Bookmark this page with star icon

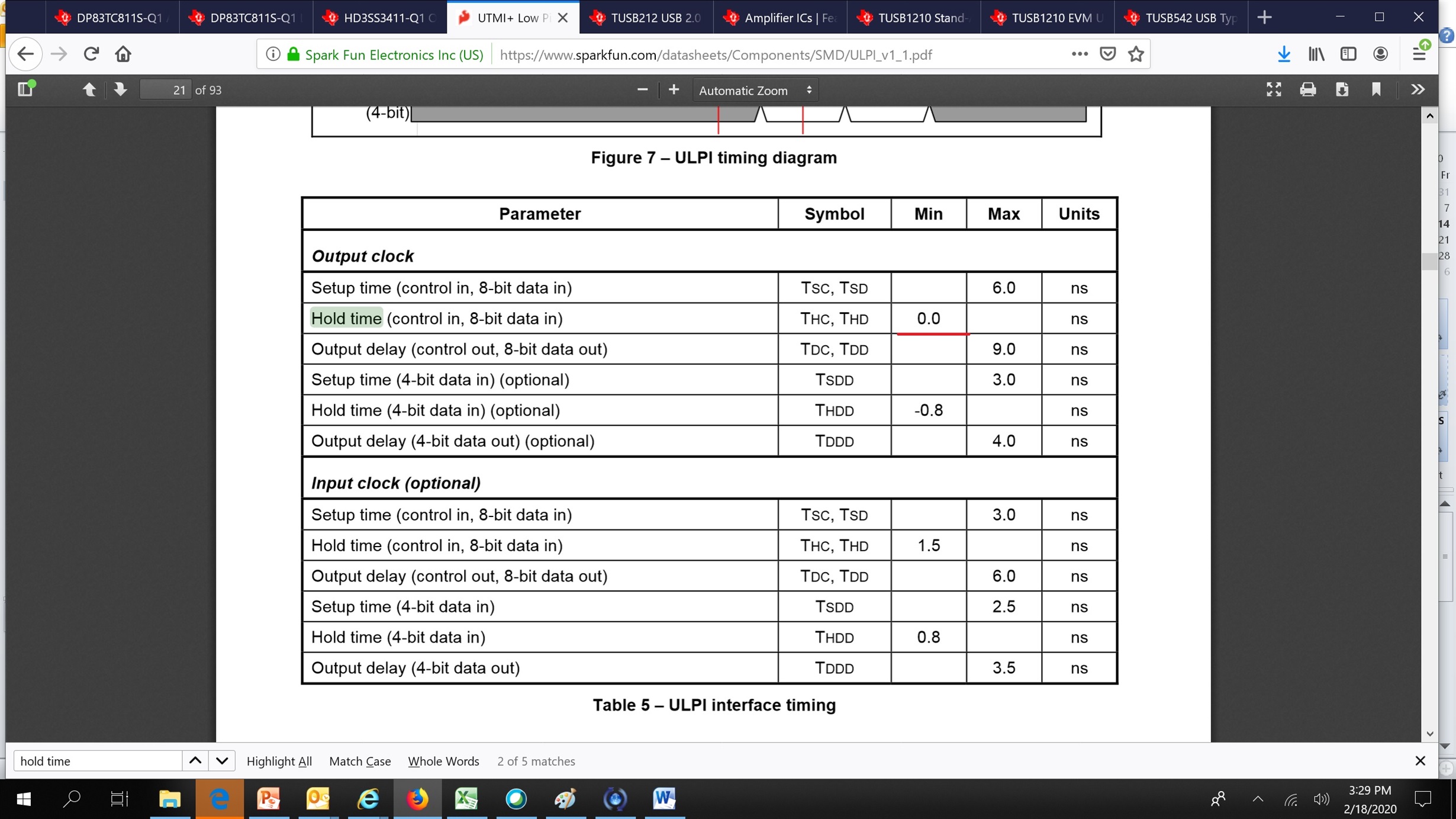click(1136, 54)
